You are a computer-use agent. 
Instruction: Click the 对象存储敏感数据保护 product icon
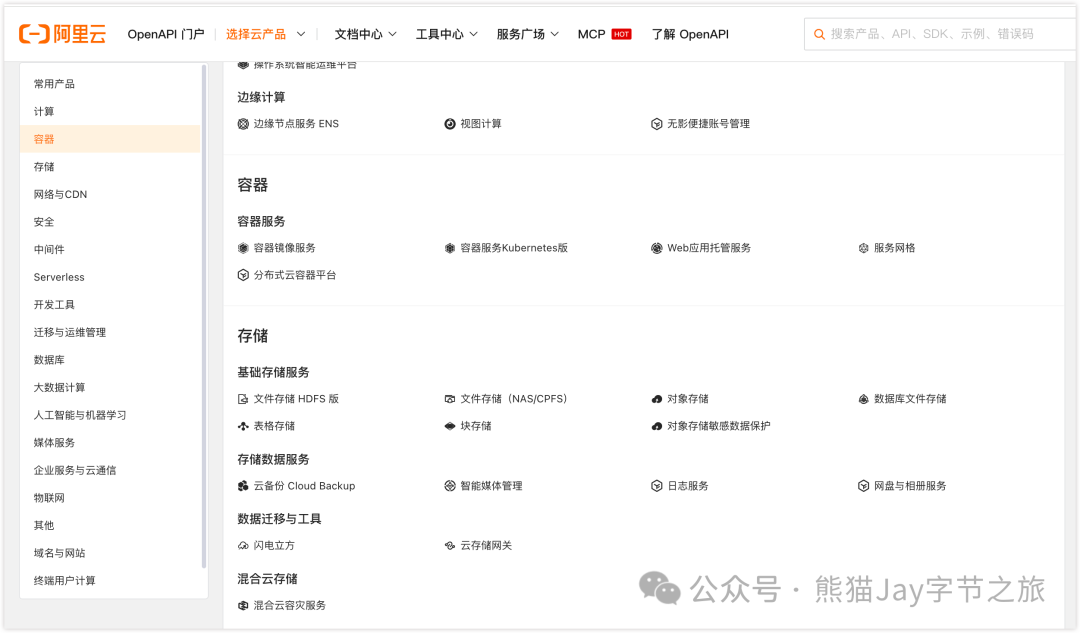point(656,426)
